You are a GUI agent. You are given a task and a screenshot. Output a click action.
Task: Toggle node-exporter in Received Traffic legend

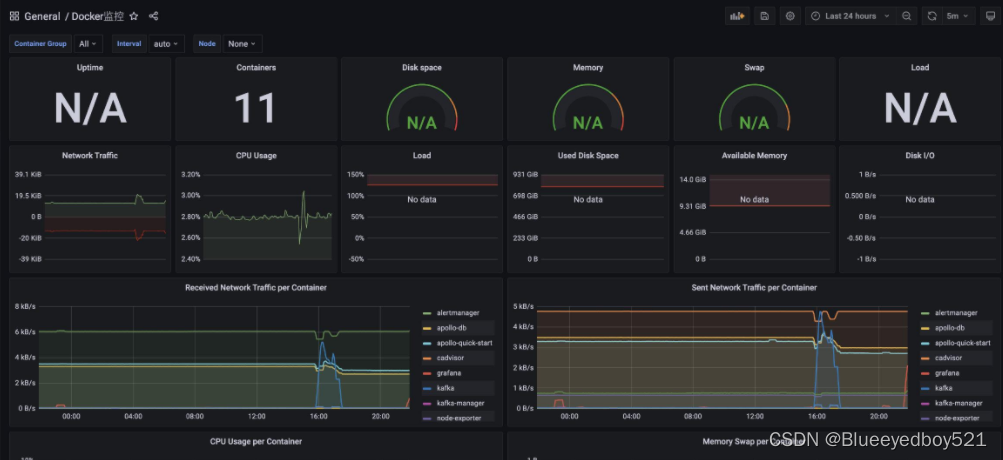point(458,418)
